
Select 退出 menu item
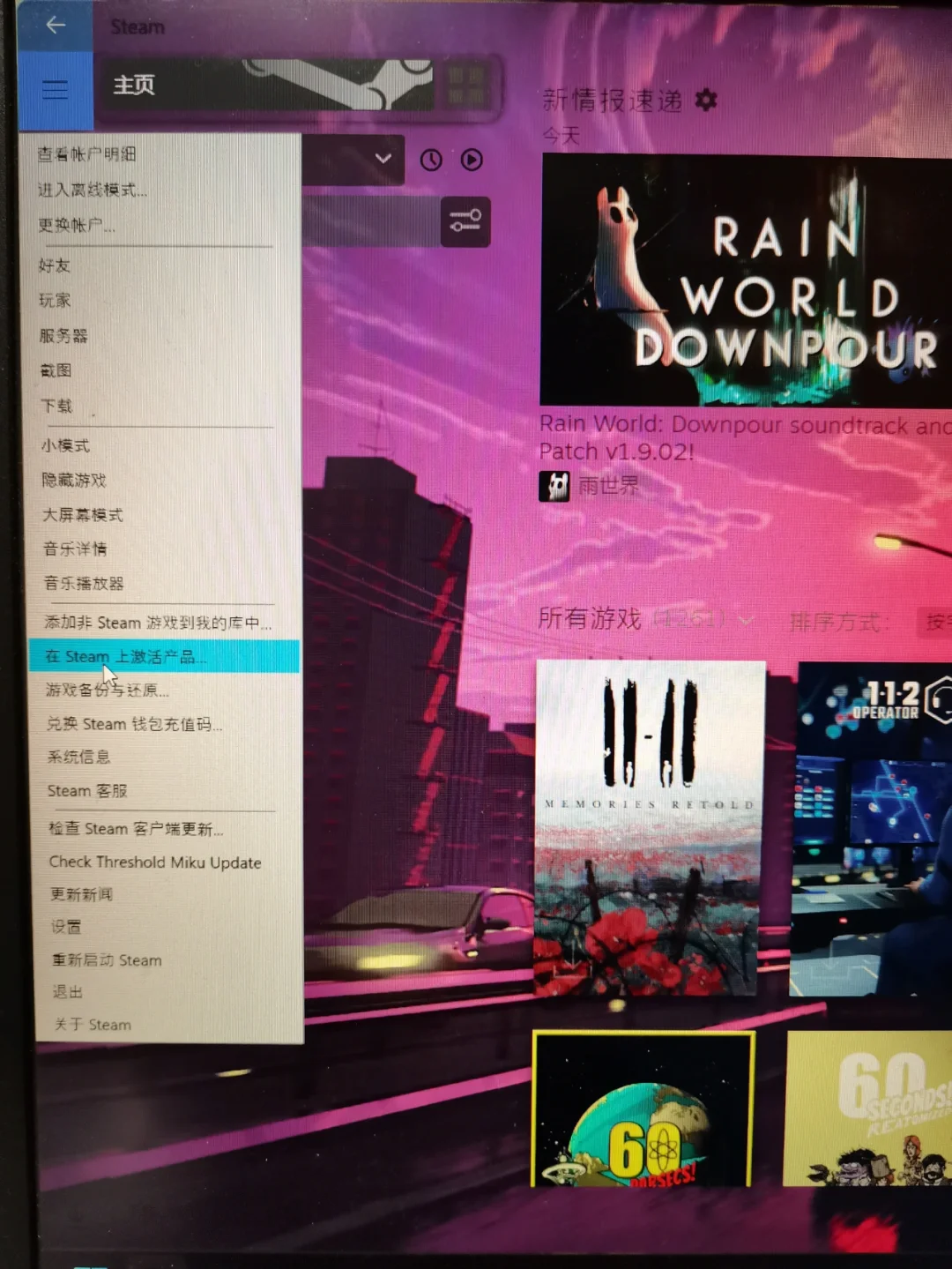[68, 992]
